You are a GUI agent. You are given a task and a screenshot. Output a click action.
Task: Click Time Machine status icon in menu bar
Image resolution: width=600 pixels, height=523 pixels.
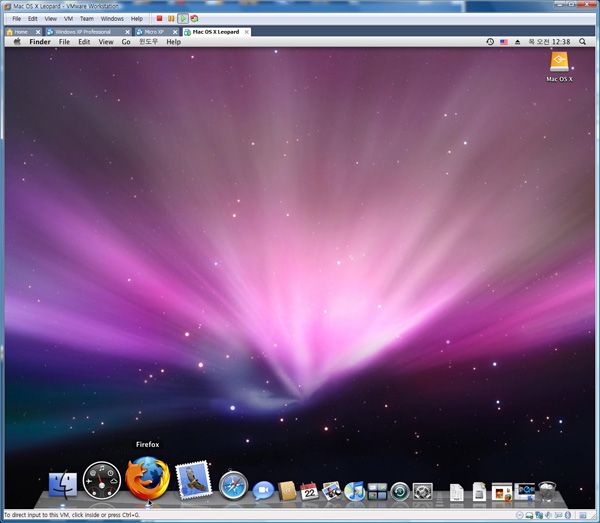(490, 42)
